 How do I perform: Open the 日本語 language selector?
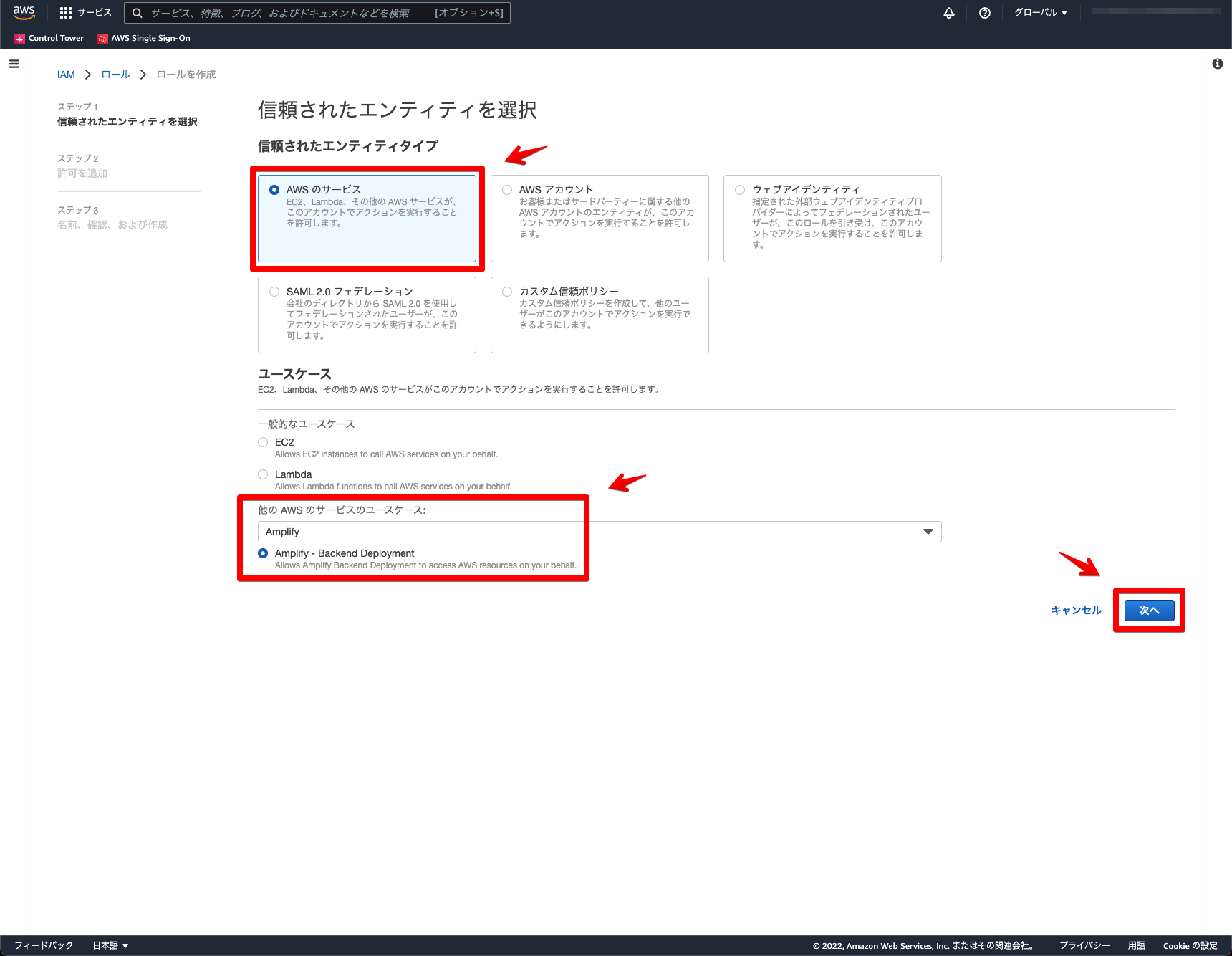(x=110, y=946)
